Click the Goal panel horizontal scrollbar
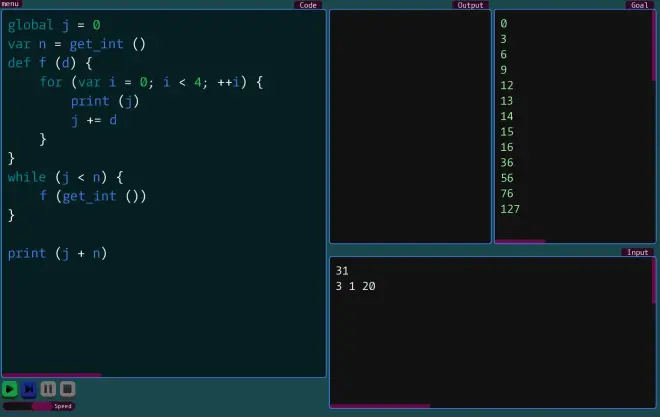 point(520,241)
